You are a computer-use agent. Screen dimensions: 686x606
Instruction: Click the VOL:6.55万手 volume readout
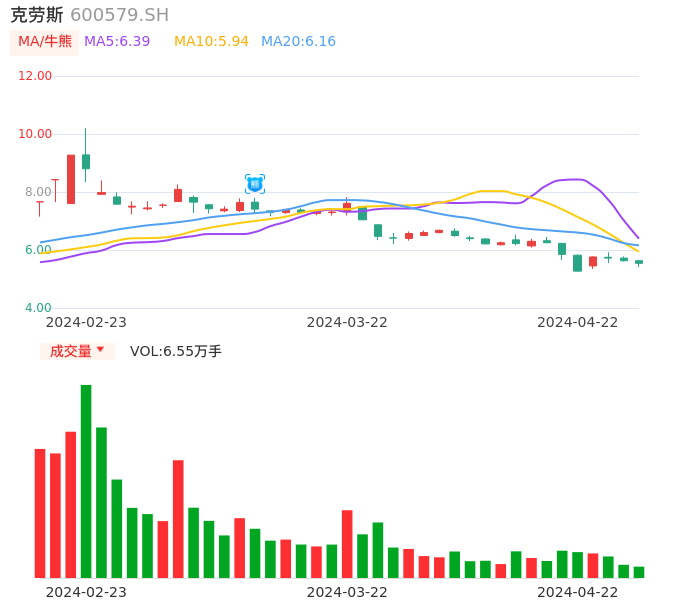[x=176, y=351]
